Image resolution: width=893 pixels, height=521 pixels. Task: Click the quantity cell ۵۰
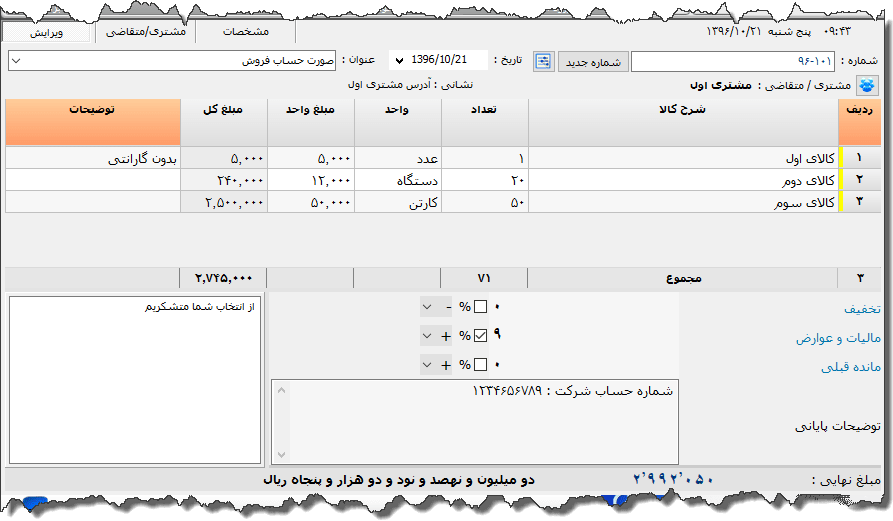(x=485, y=202)
